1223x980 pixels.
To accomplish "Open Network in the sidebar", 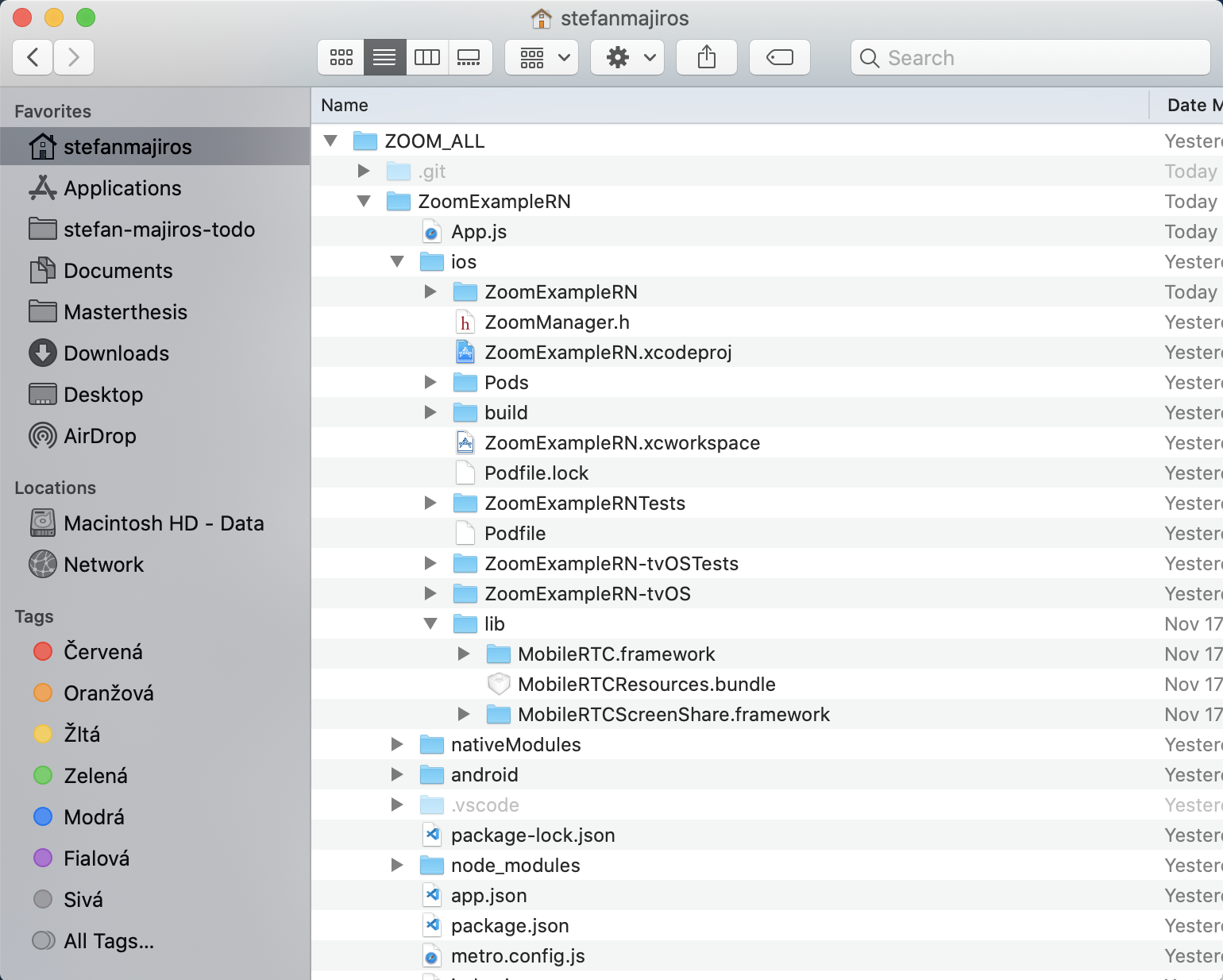I will tap(155, 565).
